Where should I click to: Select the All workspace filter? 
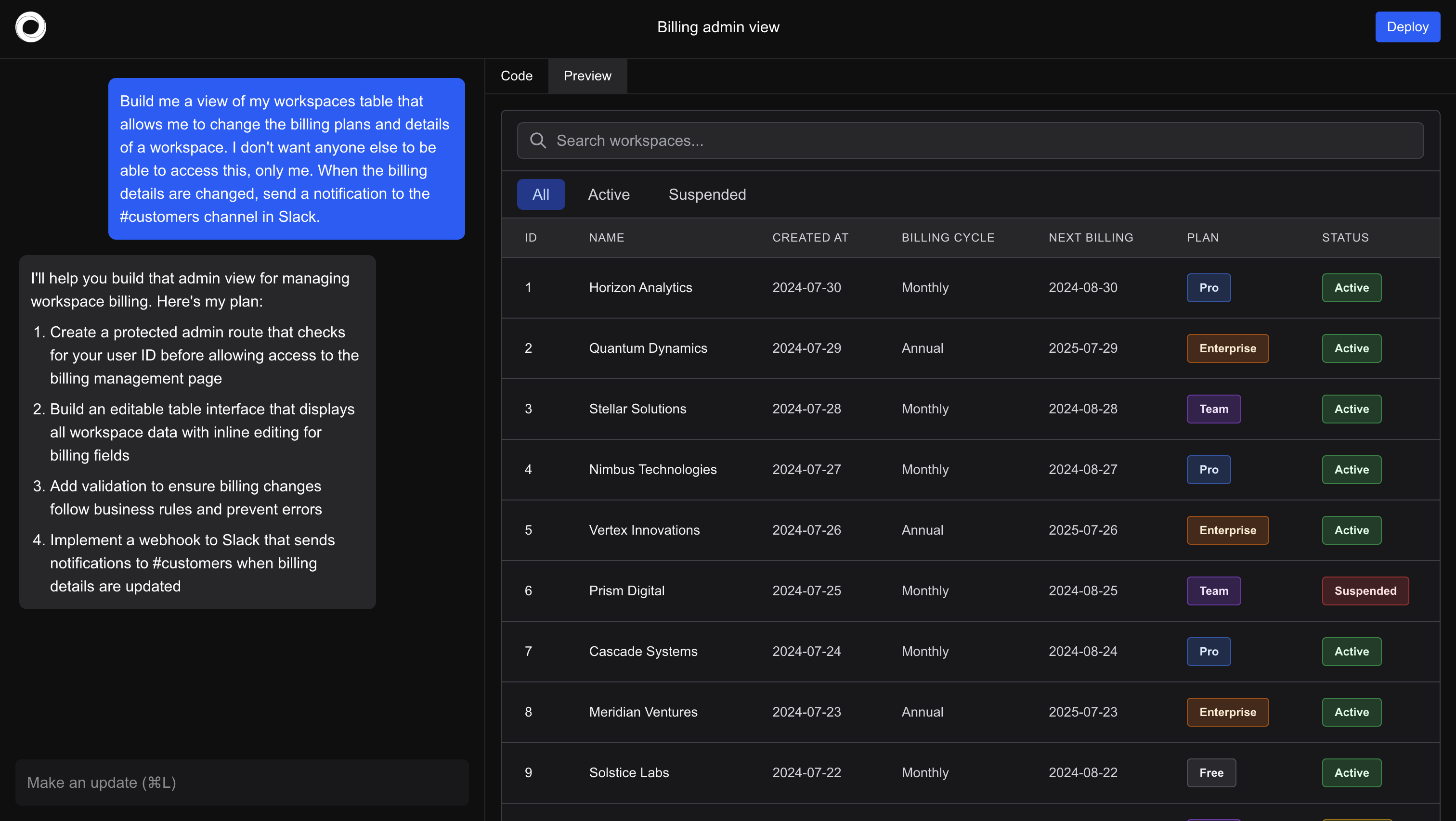click(x=540, y=194)
